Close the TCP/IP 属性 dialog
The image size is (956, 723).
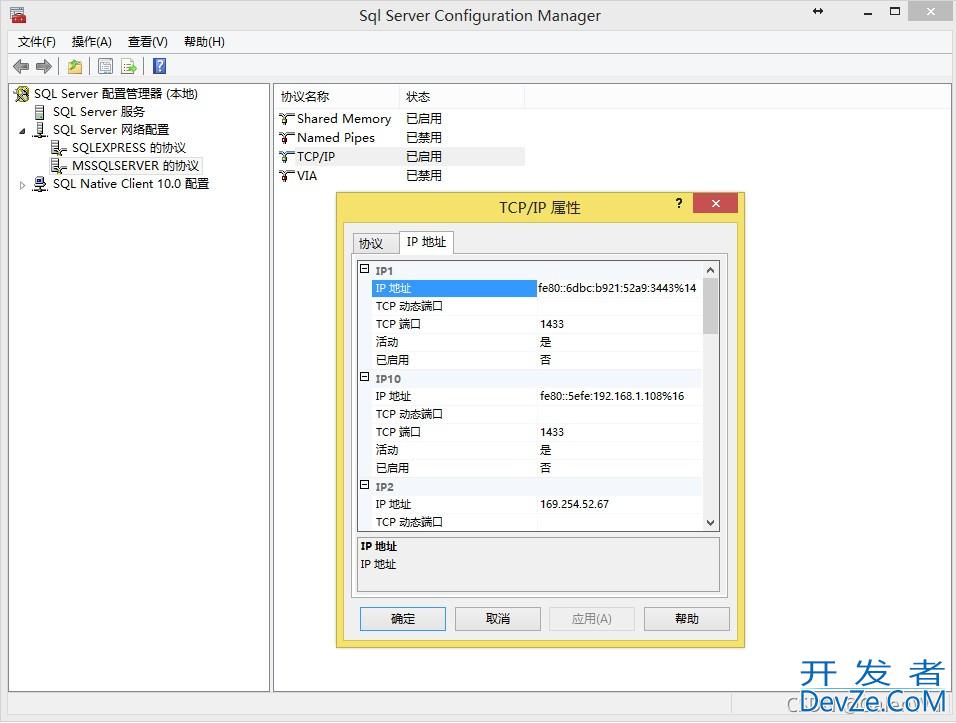point(716,204)
